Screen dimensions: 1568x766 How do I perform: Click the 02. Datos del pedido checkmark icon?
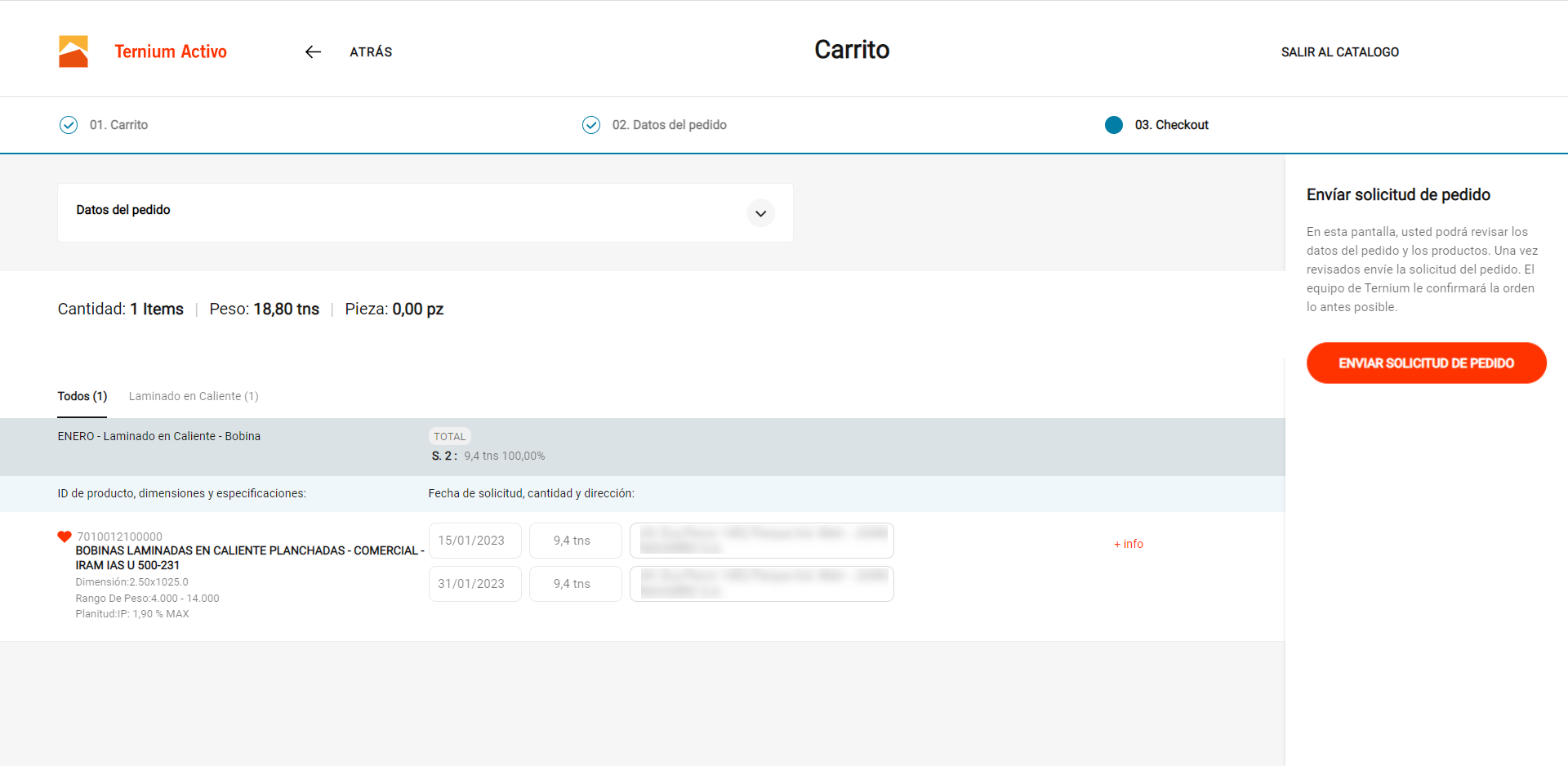[x=591, y=125]
